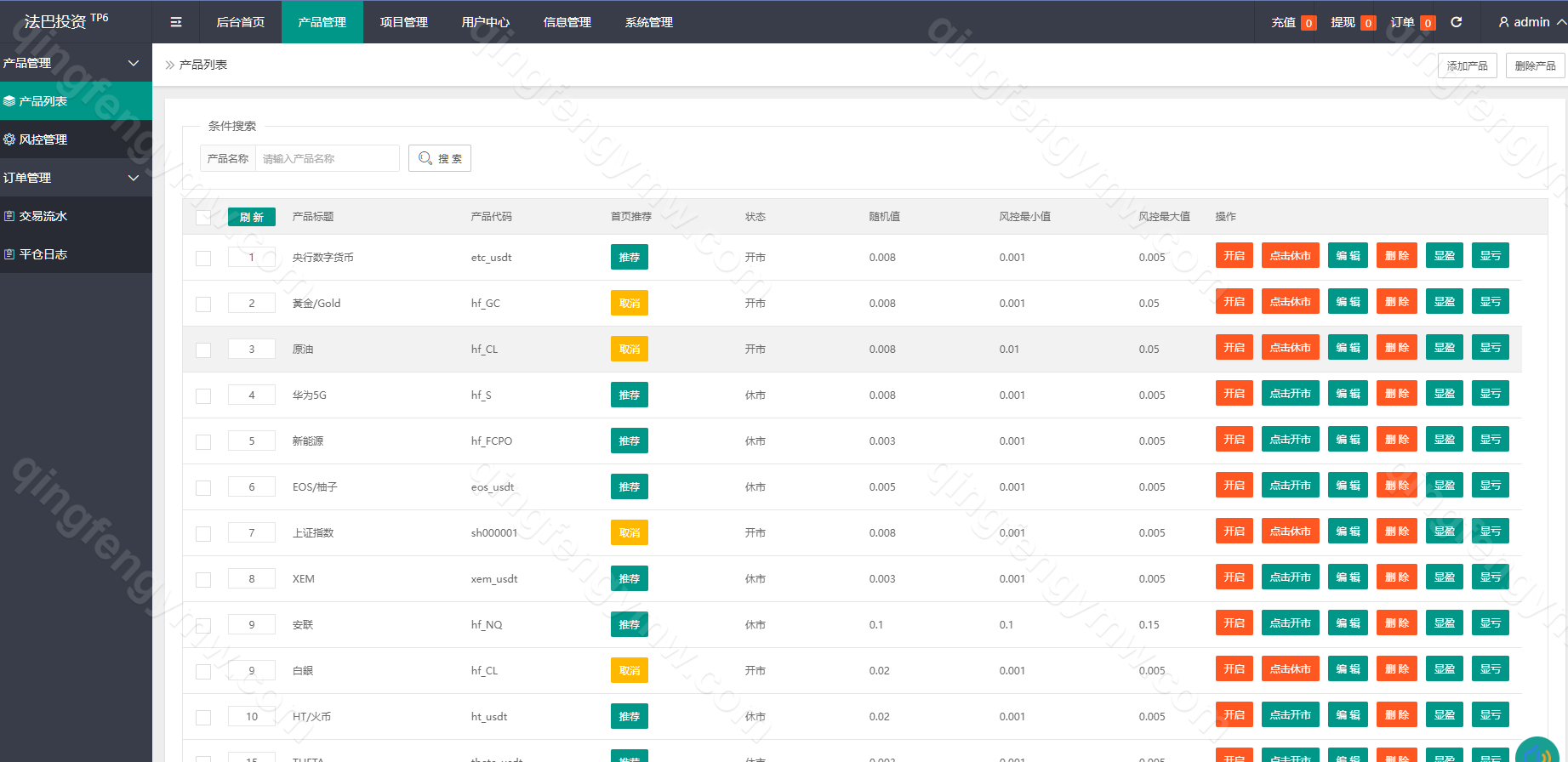This screenshot has width=1568, height=762.
Task: Click 点击开市 for 华为5G
Action: click(x=1291, y=393)
